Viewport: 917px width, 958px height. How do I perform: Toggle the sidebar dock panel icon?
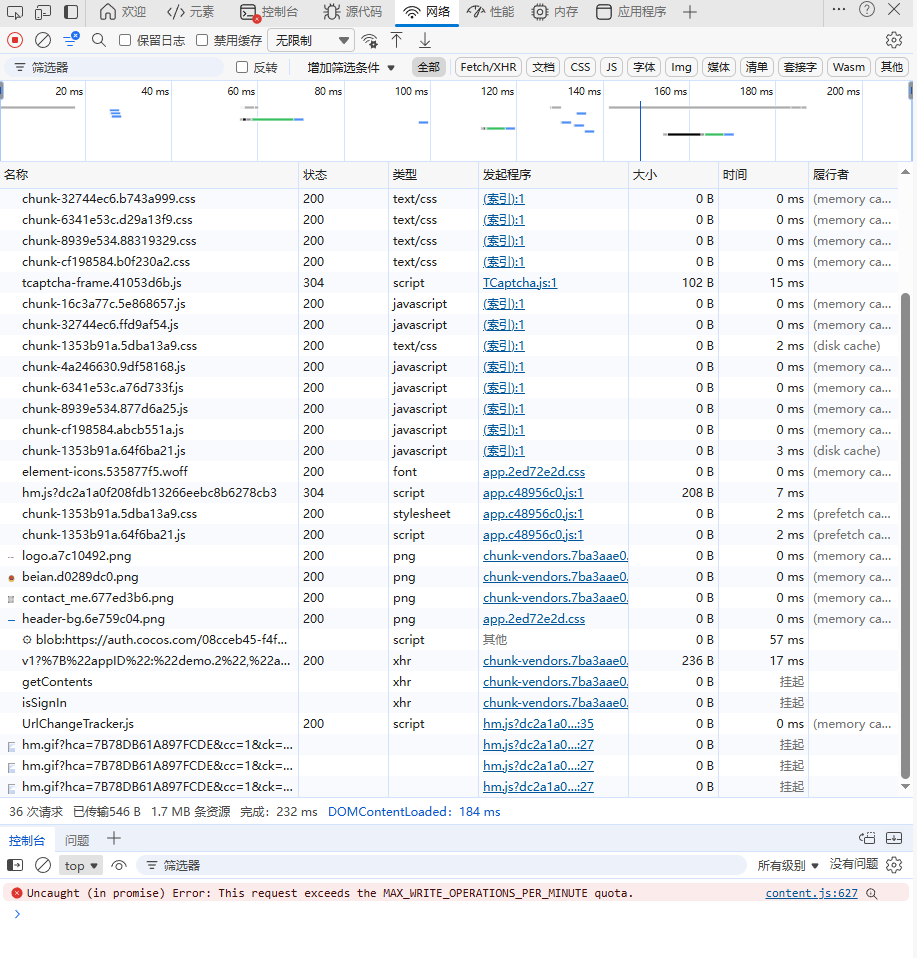coord(71,12)
